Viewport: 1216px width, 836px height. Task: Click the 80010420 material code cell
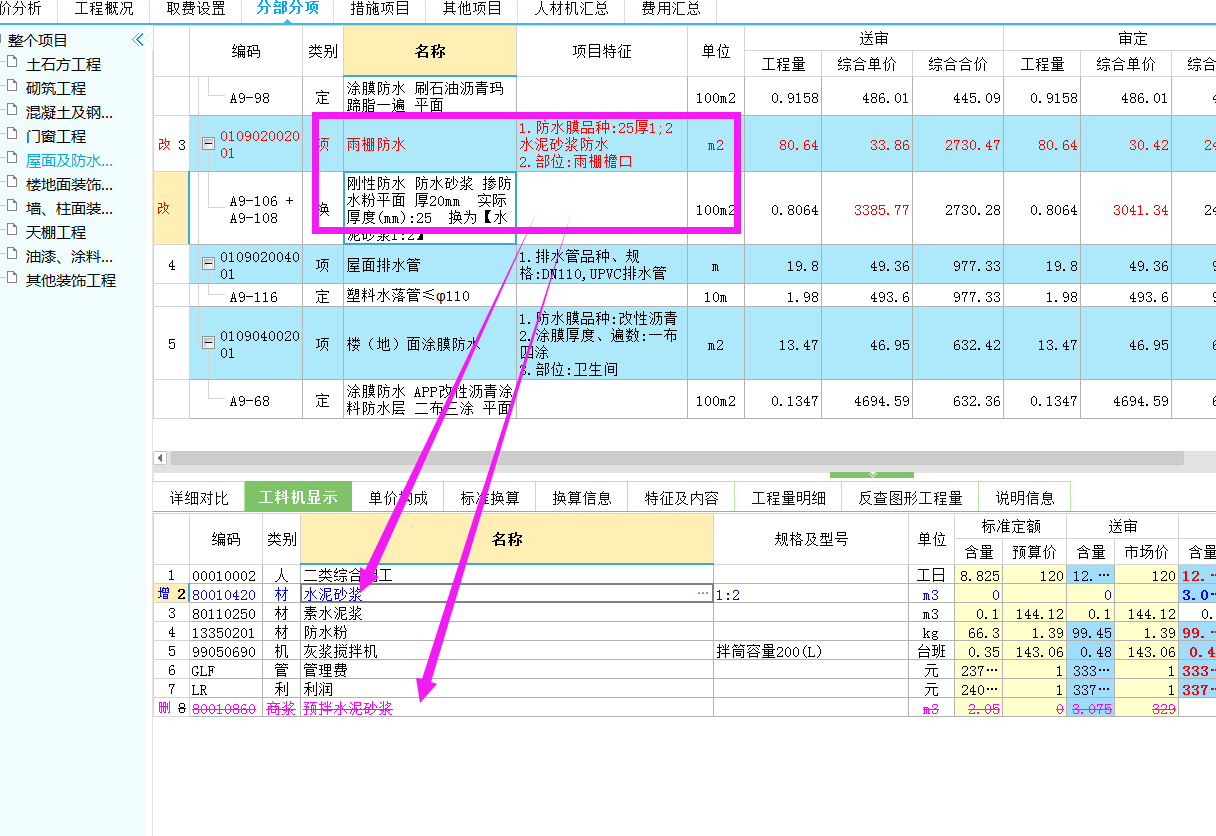click(225, 594)
